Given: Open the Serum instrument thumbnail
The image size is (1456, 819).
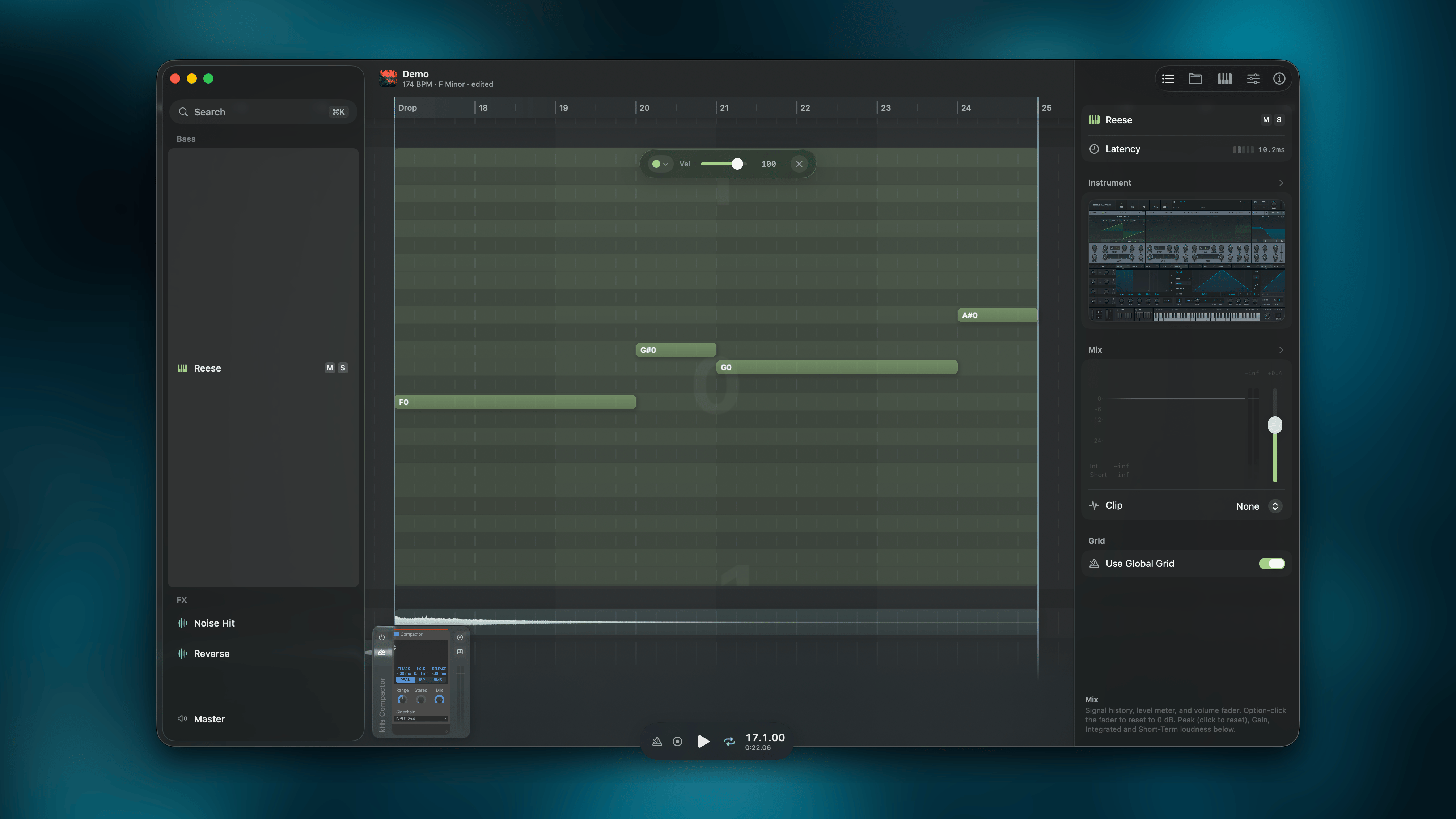Looking at the screenshot, I should (x=1186, y=260).
